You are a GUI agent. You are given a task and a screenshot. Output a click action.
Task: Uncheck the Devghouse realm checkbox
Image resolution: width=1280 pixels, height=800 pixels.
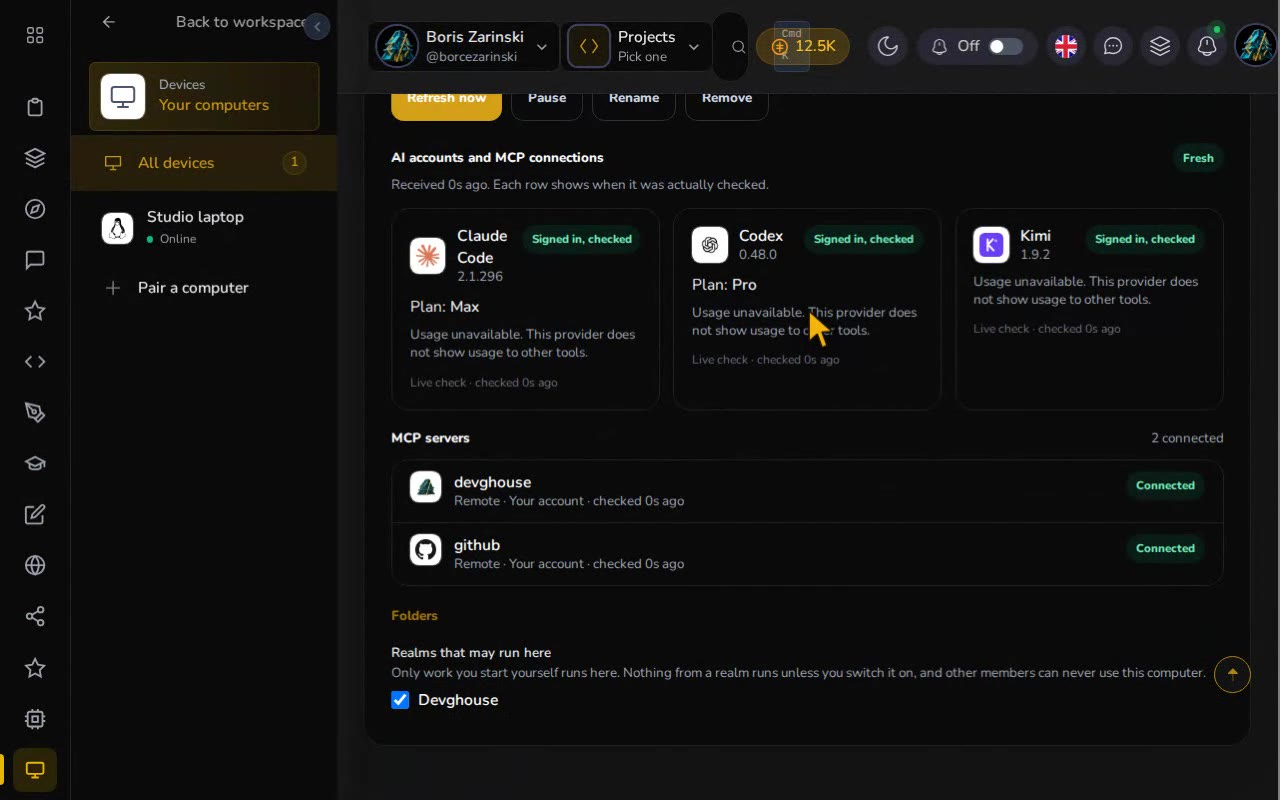point(400,700)
